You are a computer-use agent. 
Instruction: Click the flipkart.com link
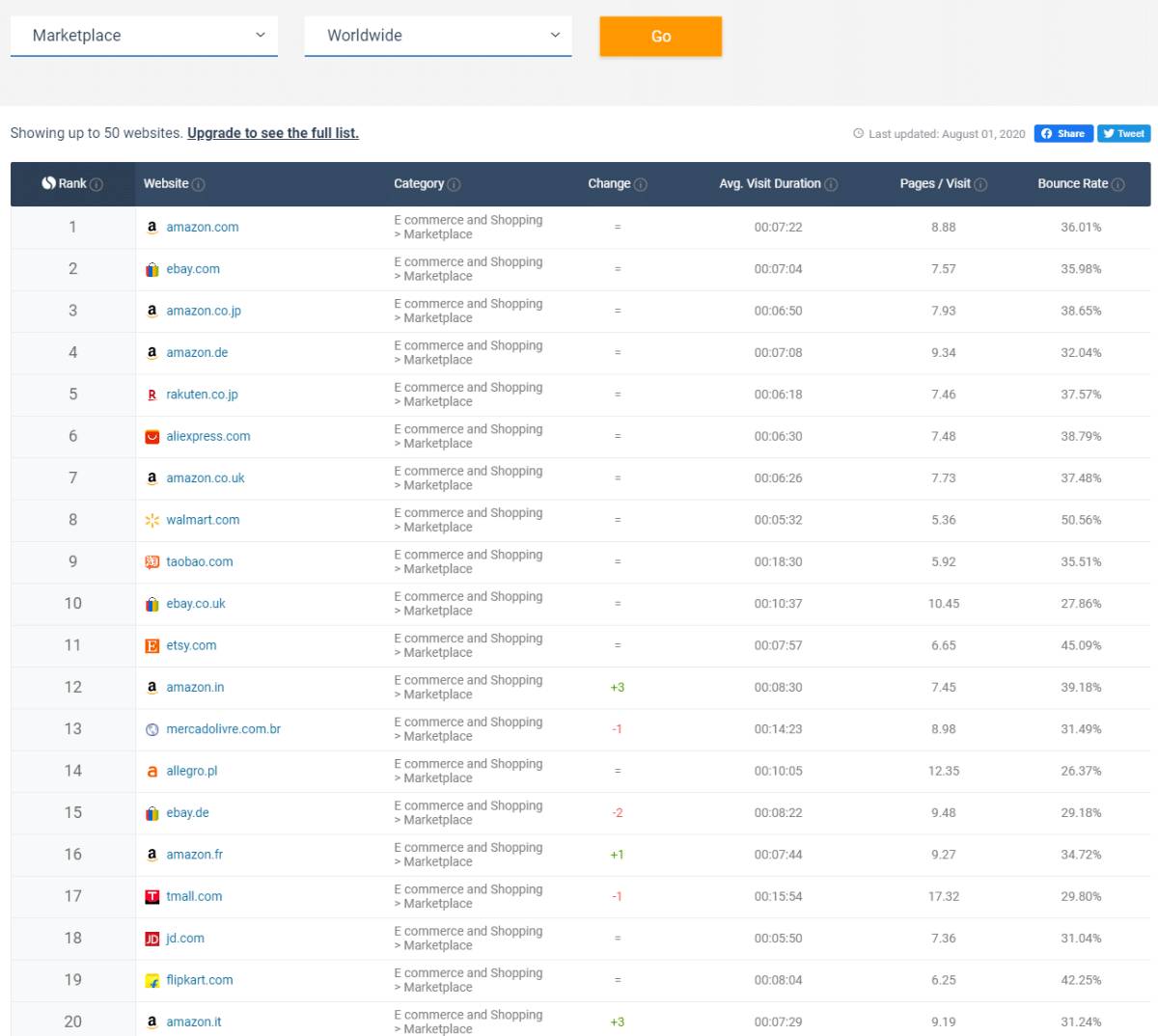[x=199, y=980]
